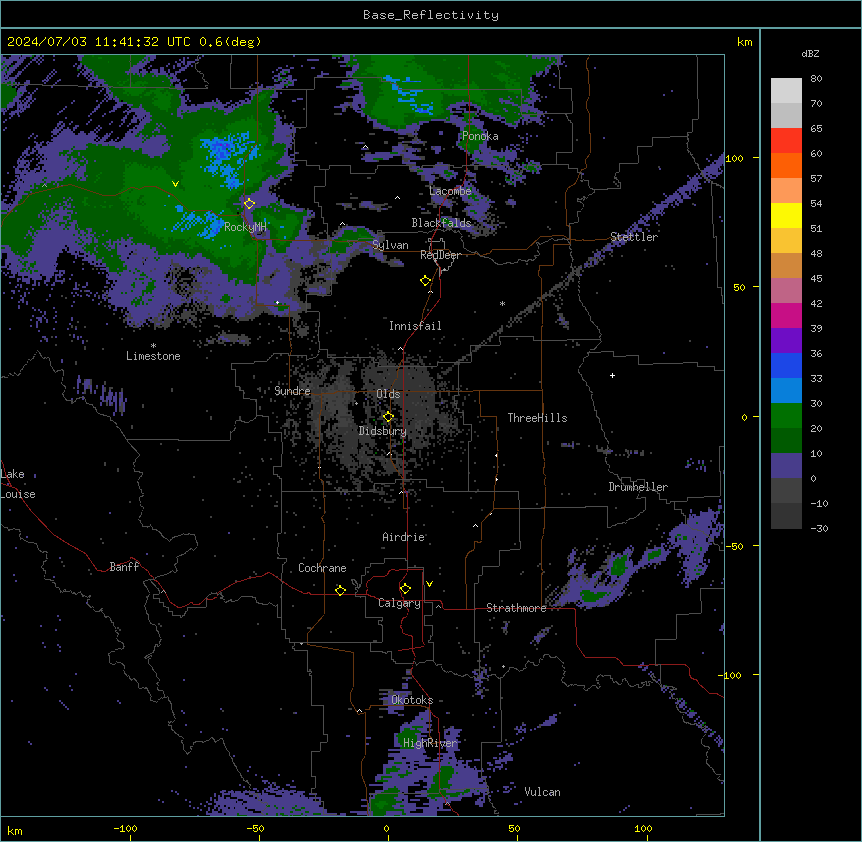Select the yellow diamond marker south of RedDeer
The height and width of the screenshot is (842, 862).
click(425, 281)
